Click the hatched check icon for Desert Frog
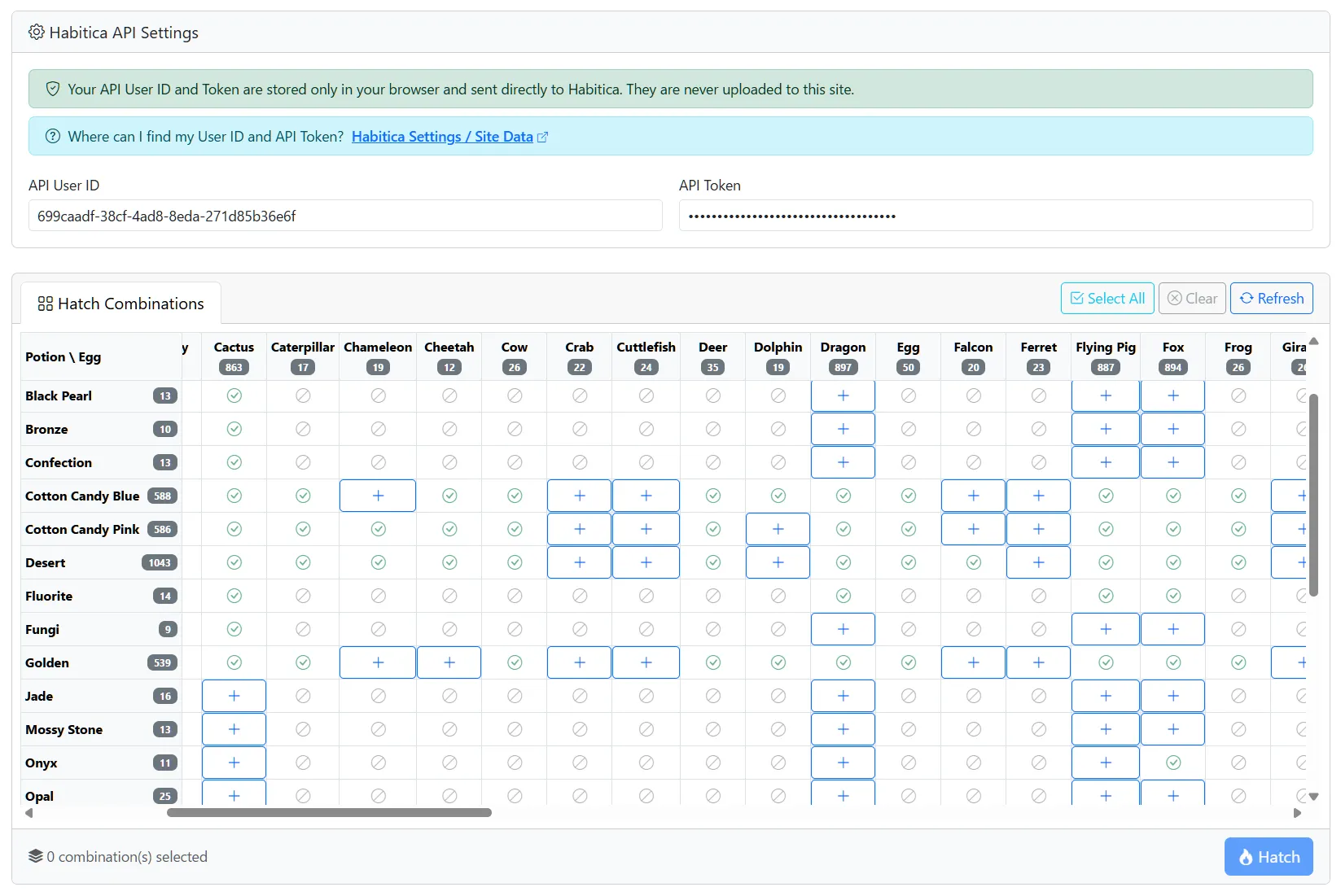The width and height of the screenshot is (1341, 896). coord(1238,562)
